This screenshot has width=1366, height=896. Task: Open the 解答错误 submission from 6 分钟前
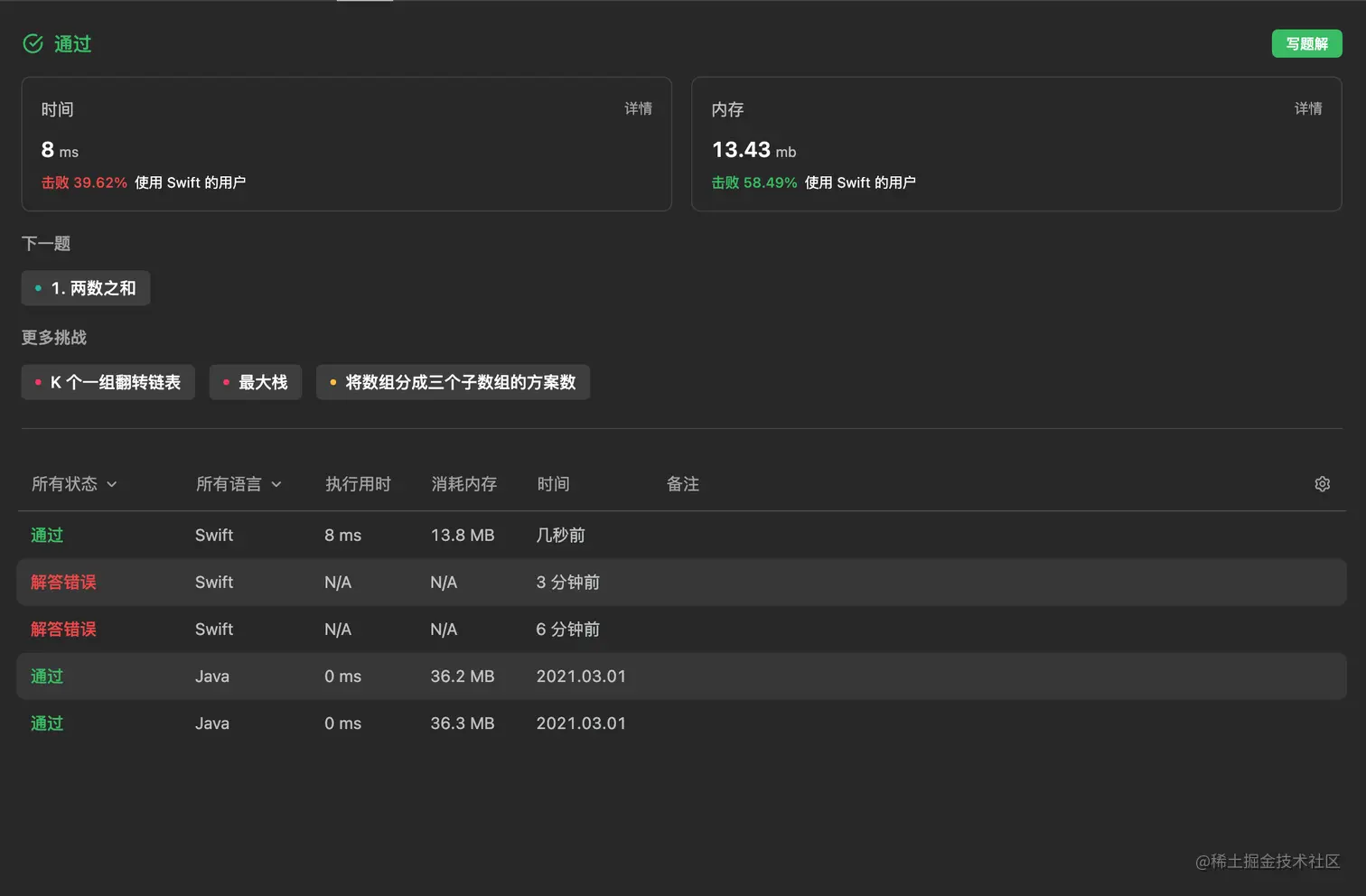tap(682, 629)
